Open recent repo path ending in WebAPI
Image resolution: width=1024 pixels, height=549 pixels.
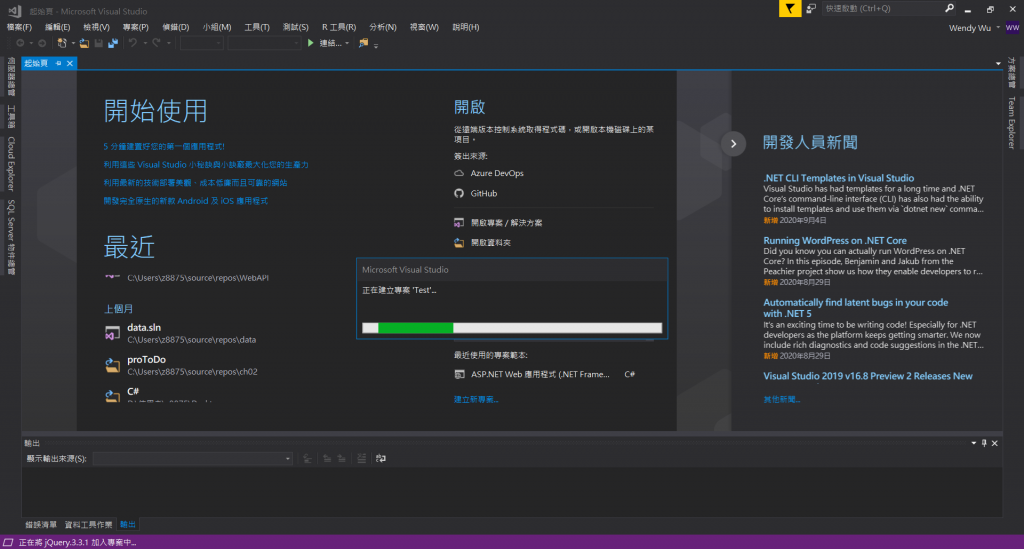click(198, 277)
